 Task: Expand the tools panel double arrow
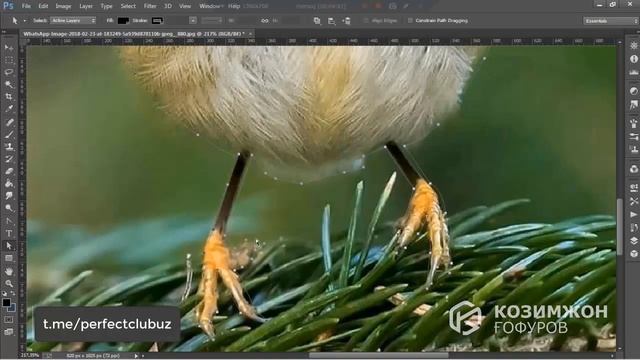(4, 32)
